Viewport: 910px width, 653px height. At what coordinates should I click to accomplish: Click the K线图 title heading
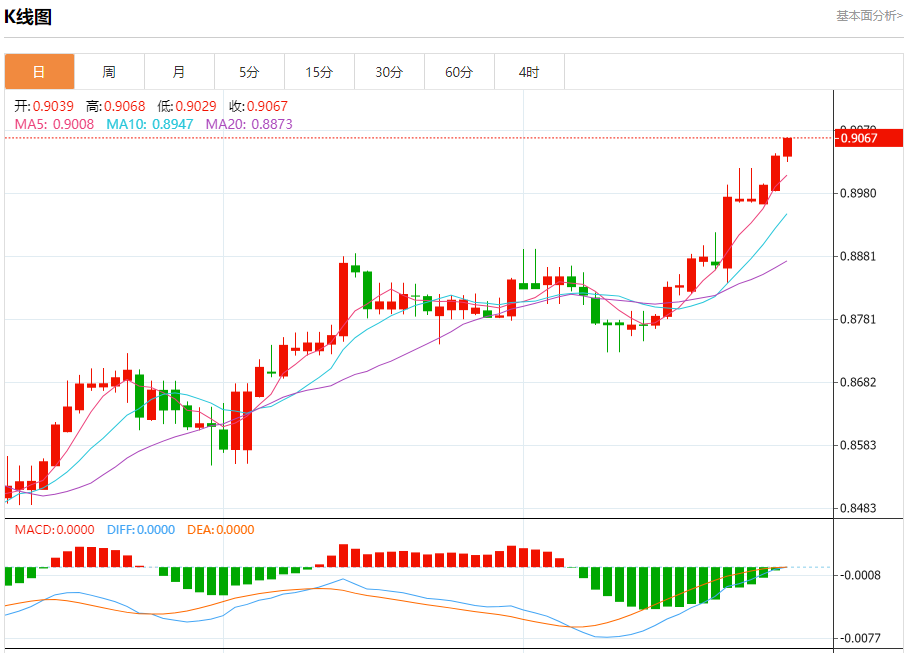(x=28, y=17)
